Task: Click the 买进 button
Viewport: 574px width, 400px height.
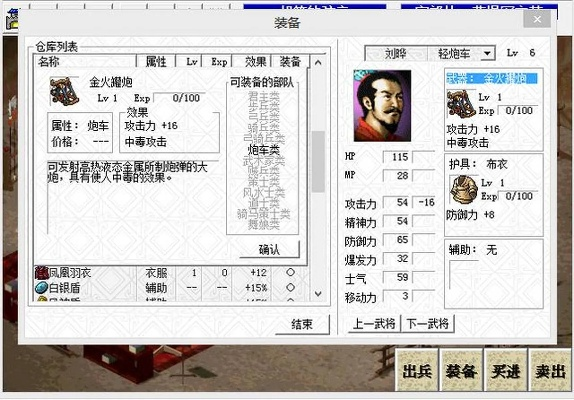Action: coord(506,370)
